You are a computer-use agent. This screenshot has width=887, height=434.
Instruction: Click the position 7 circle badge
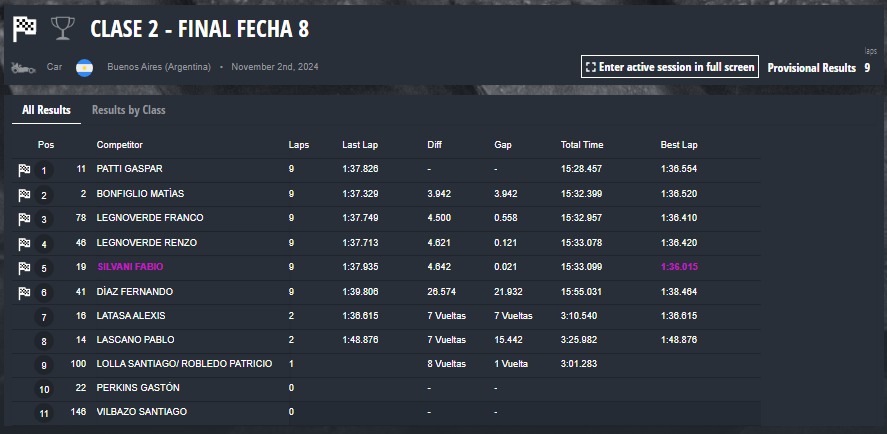pos(44,317)
